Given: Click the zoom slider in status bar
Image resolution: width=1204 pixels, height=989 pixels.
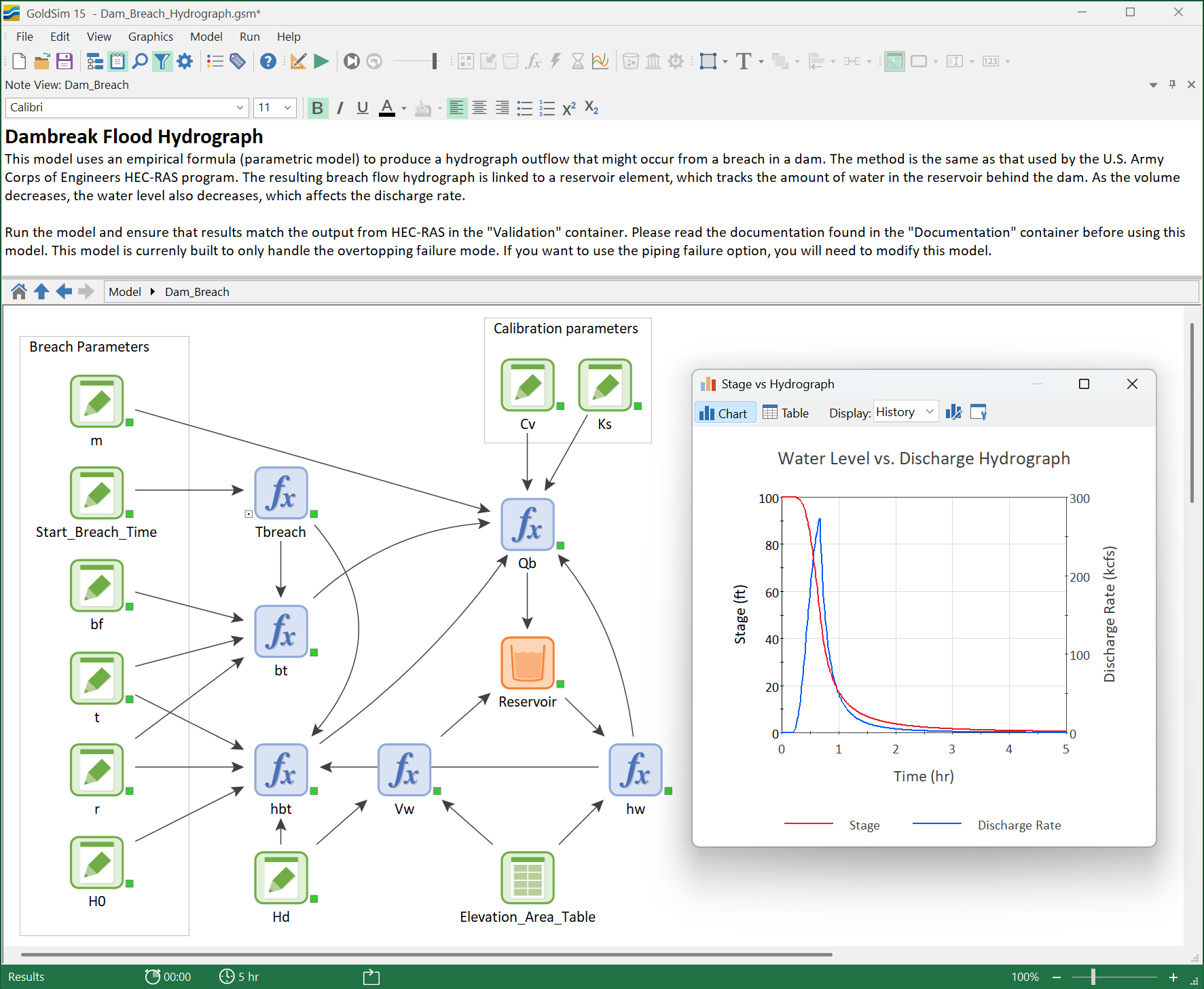Looking at the screenshot, I should [1093, 977].
